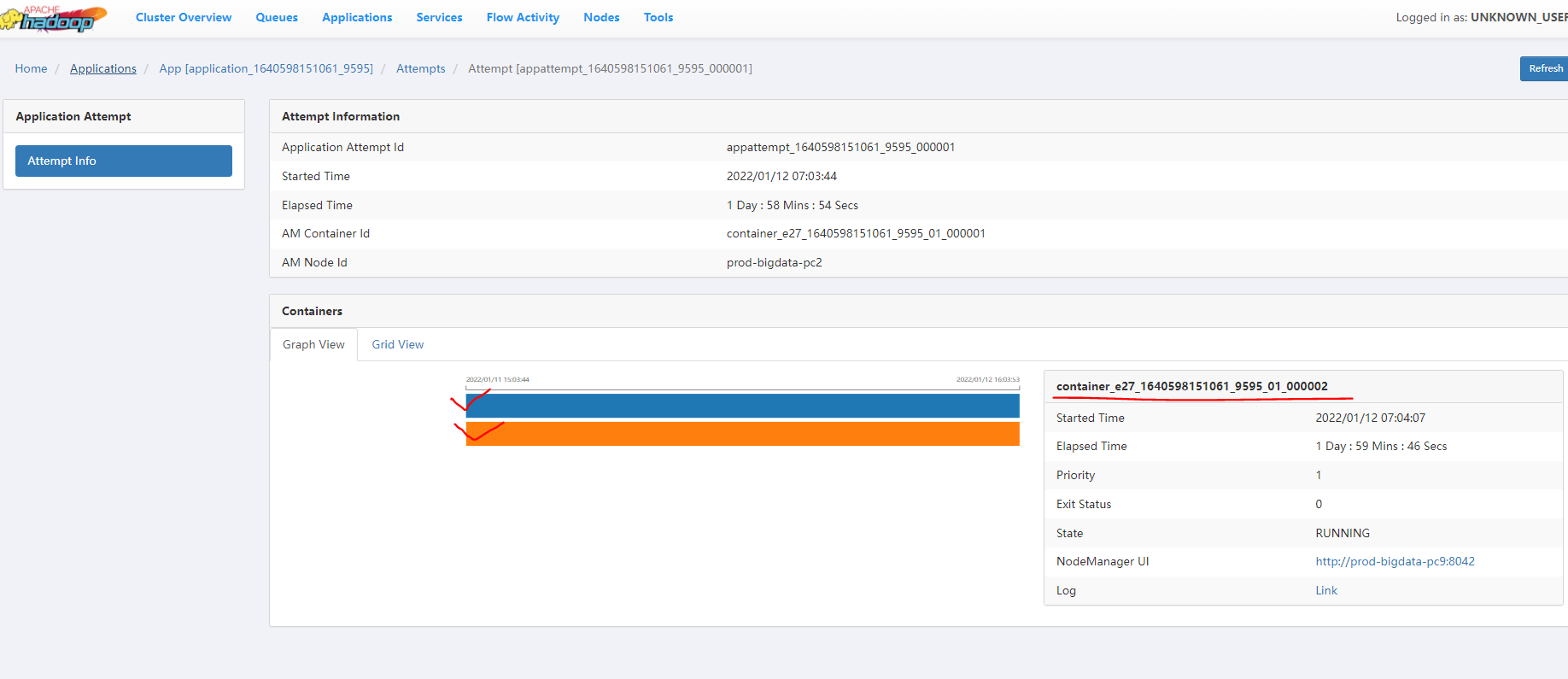Click the AM Node Id value prod-bigdata-pc2
Image resolution: width=1568 pixels, height=679 pixels.
(774, 262)
